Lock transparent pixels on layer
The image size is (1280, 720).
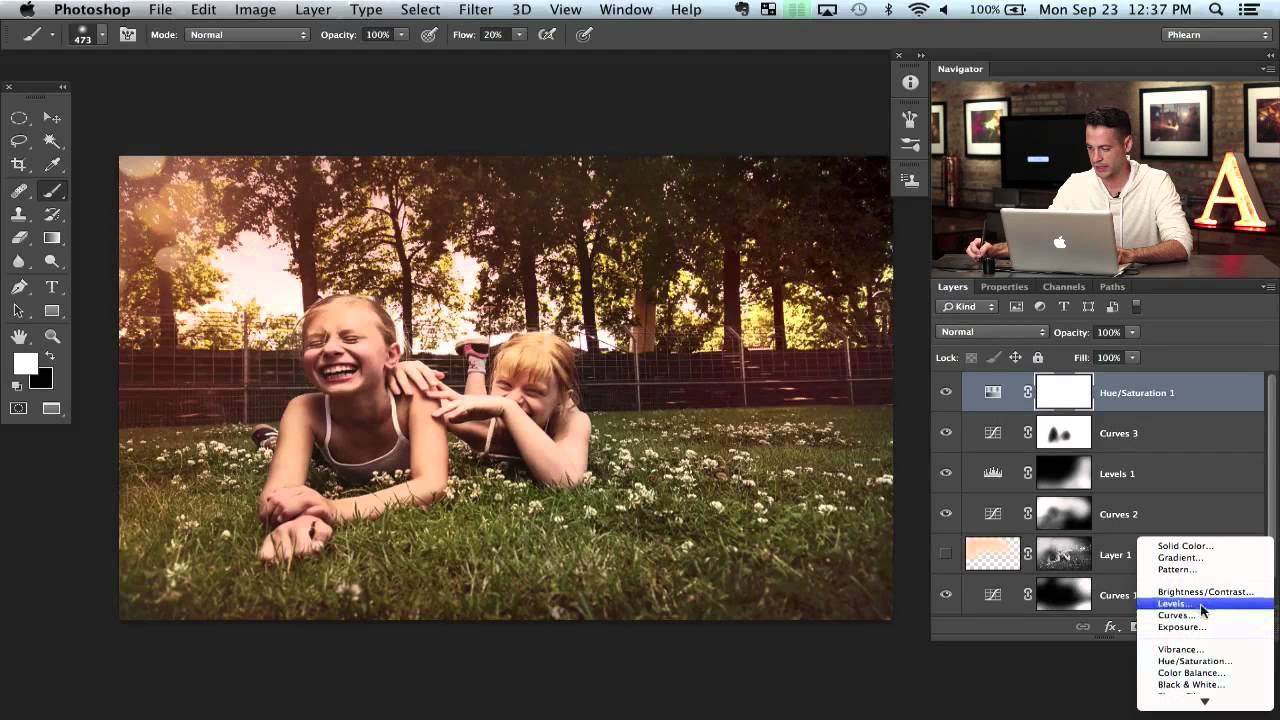(x=971, y=357)
